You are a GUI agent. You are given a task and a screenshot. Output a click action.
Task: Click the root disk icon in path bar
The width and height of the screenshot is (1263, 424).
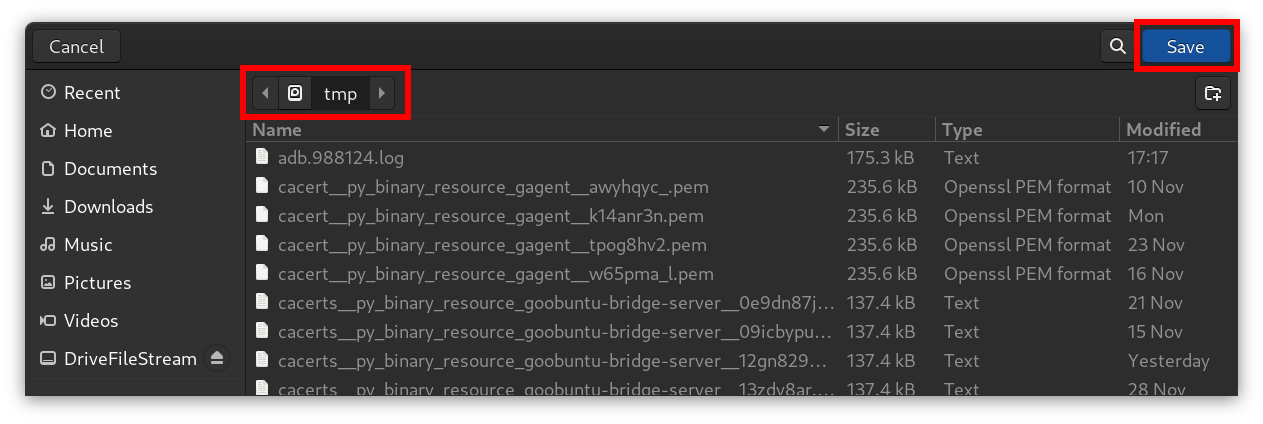click(x=295, y=93)
